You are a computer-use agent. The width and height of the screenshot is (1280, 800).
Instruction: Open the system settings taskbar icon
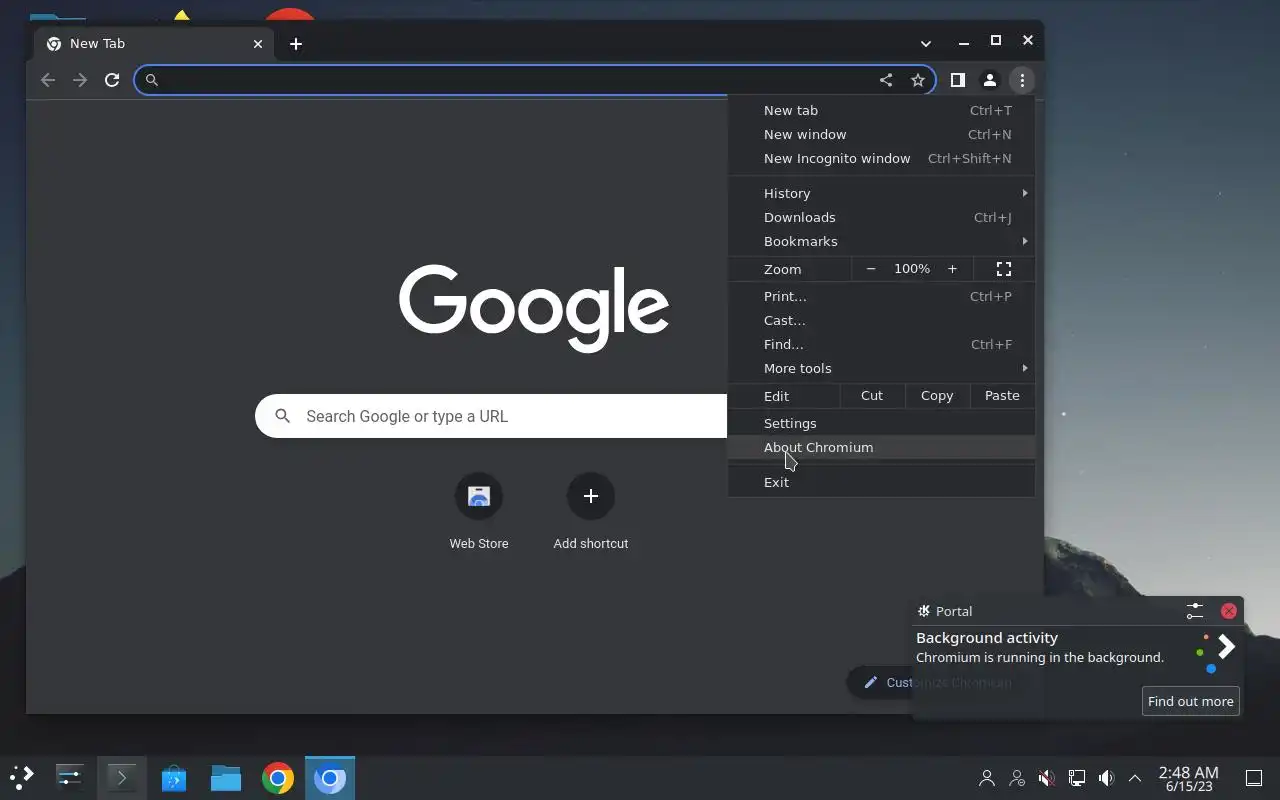(70, 777)
